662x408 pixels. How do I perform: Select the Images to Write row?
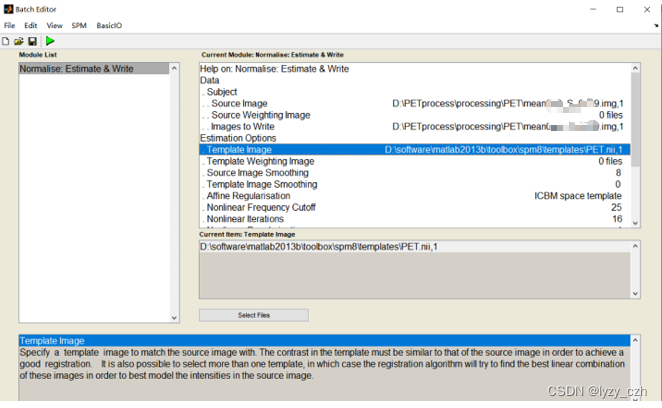[415, 126]
